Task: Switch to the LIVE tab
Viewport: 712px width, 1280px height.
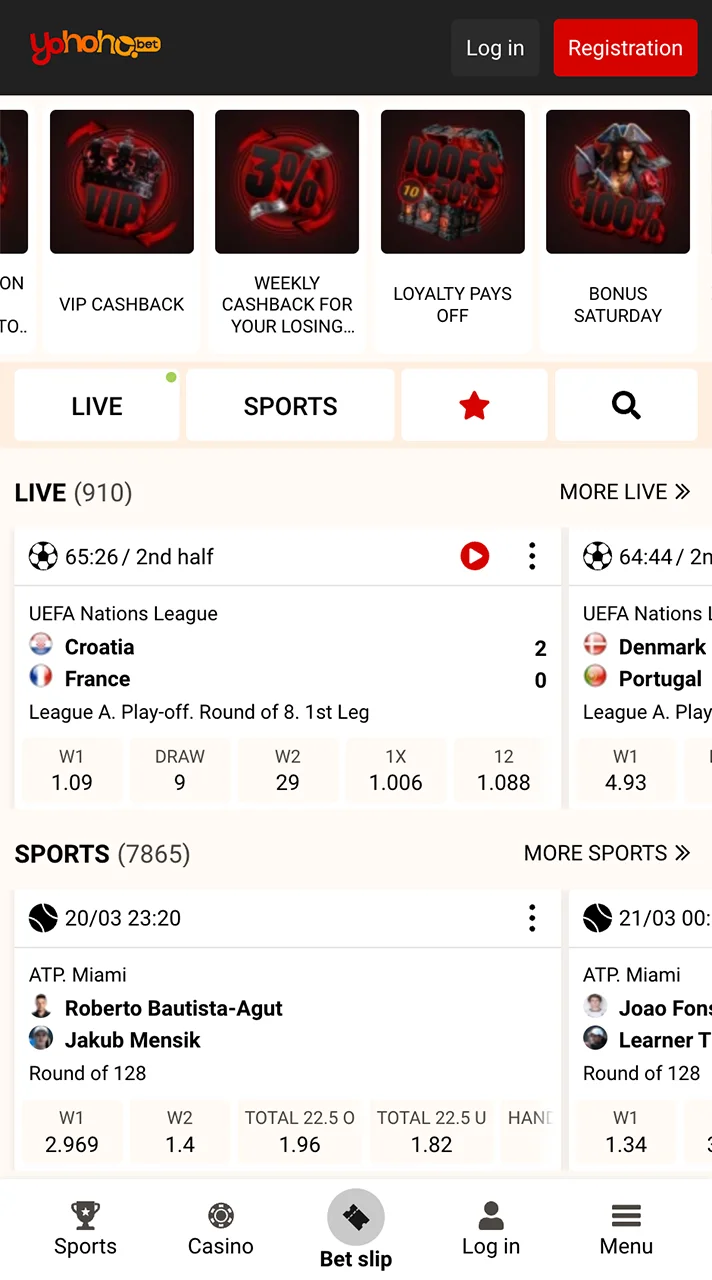Action: pyautogui.click(x=97, y=406)
